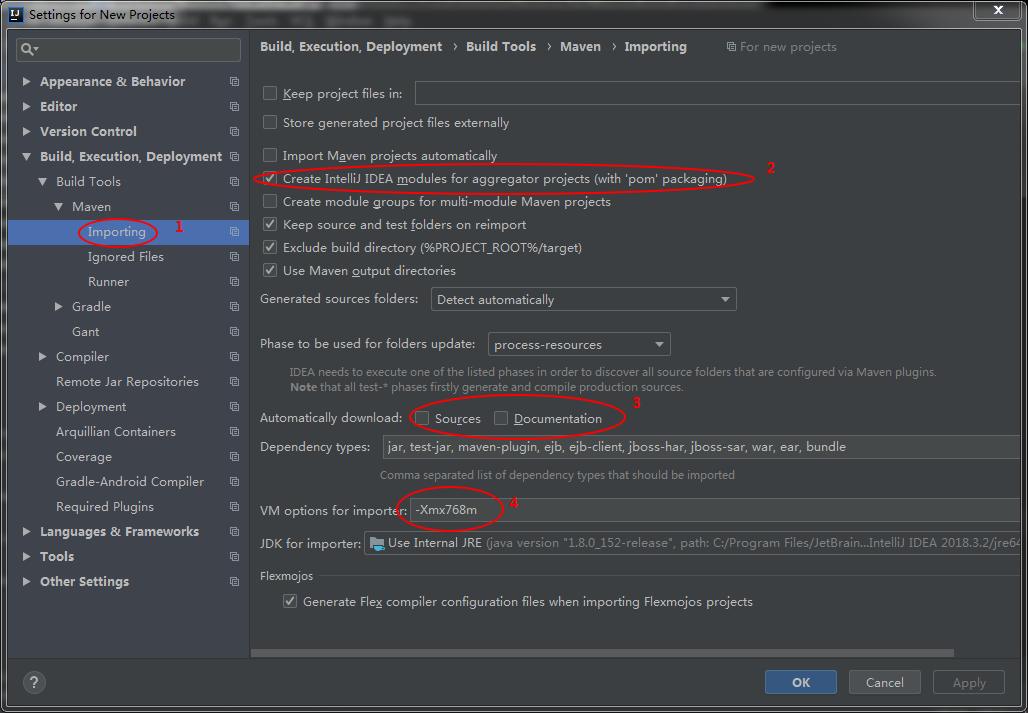Click project-level icon beside Tools row

[234, 556]
